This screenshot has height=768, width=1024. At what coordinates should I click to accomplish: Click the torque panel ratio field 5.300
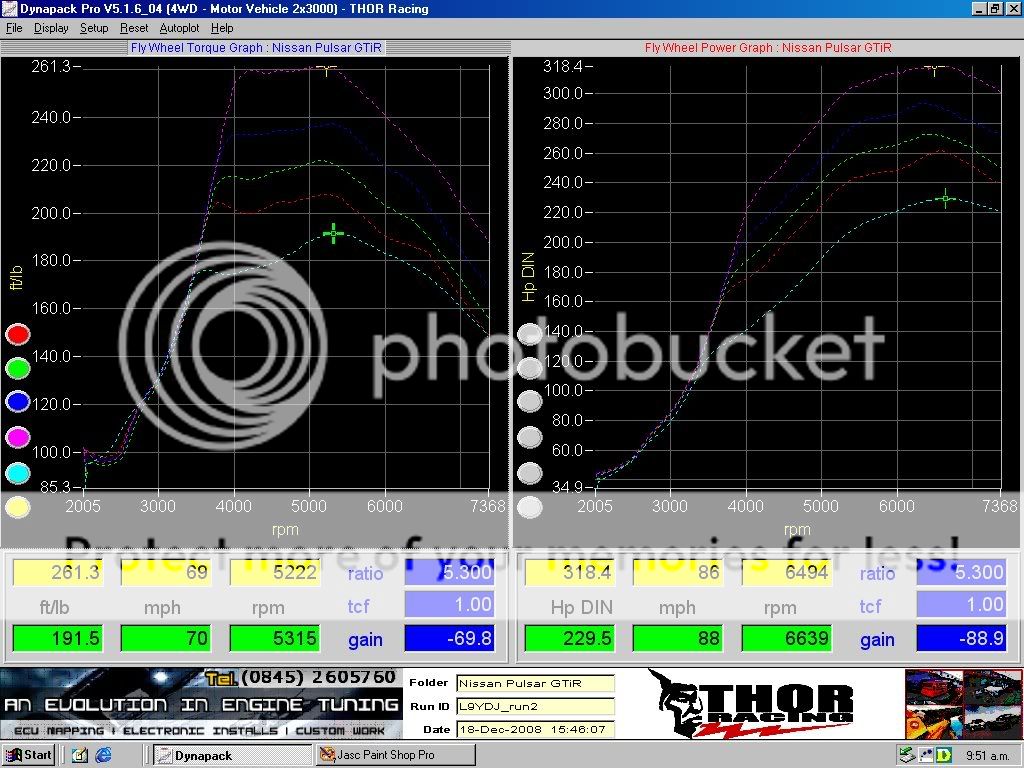pyautogui.click(x=449, y=572)
